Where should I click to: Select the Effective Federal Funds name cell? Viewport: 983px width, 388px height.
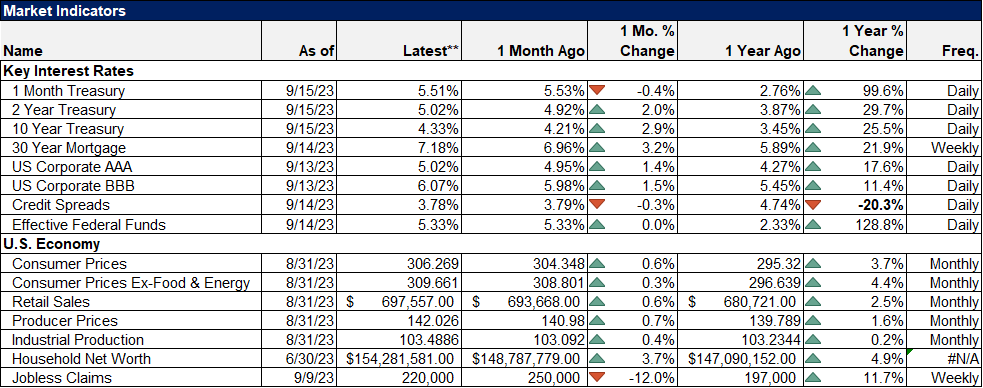point(130,224)
